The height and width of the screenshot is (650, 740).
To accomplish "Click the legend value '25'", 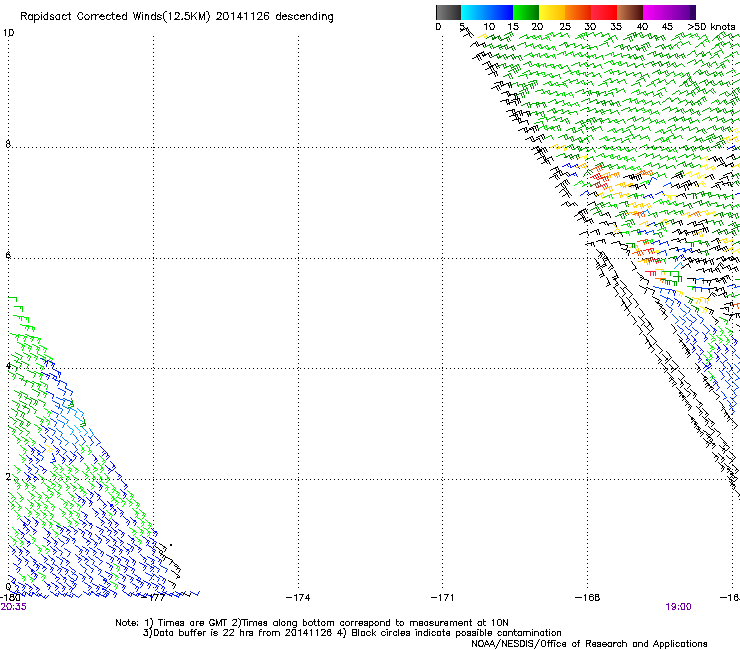I will click(x=565, y=26).
